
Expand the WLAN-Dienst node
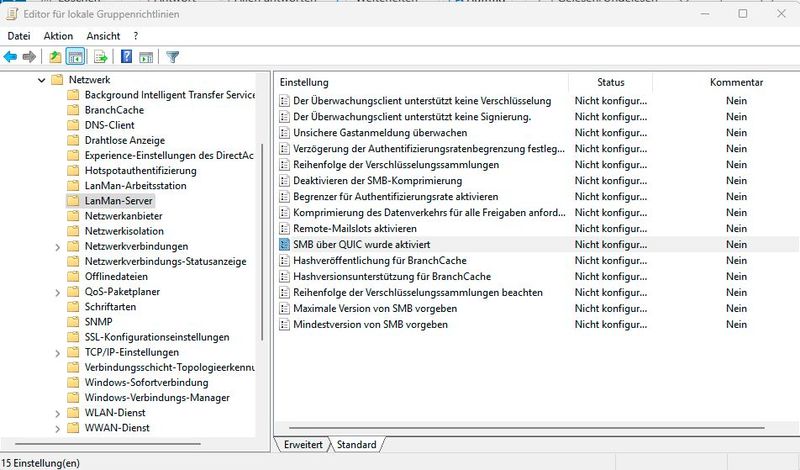(58, 413)
